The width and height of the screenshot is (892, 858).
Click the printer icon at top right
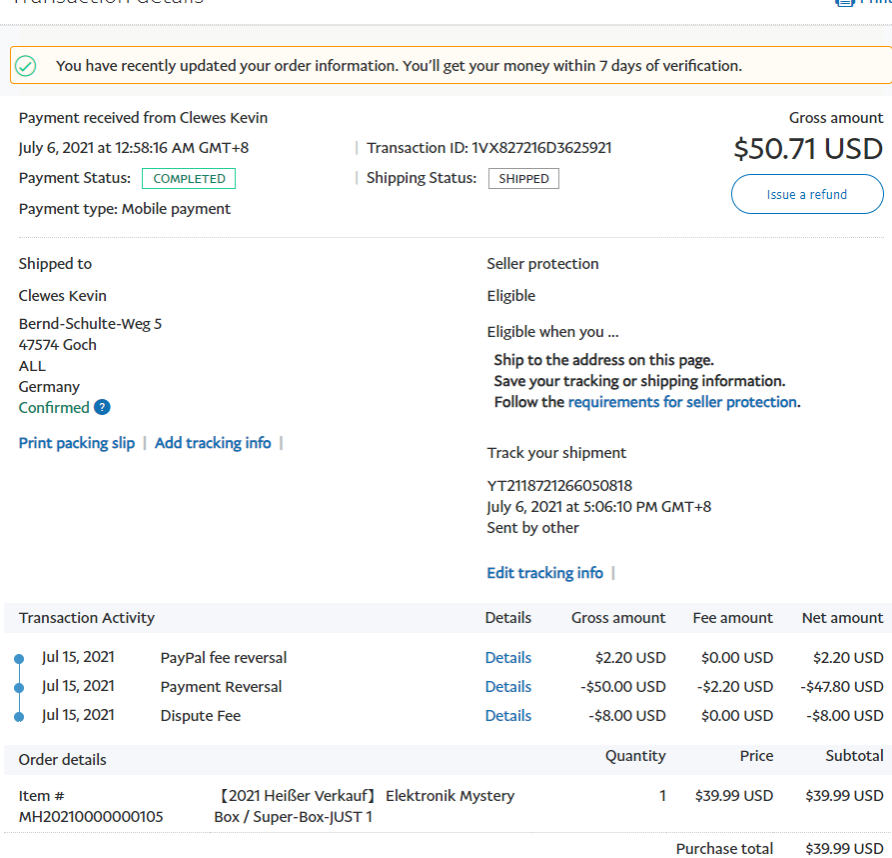coord(845,3)
